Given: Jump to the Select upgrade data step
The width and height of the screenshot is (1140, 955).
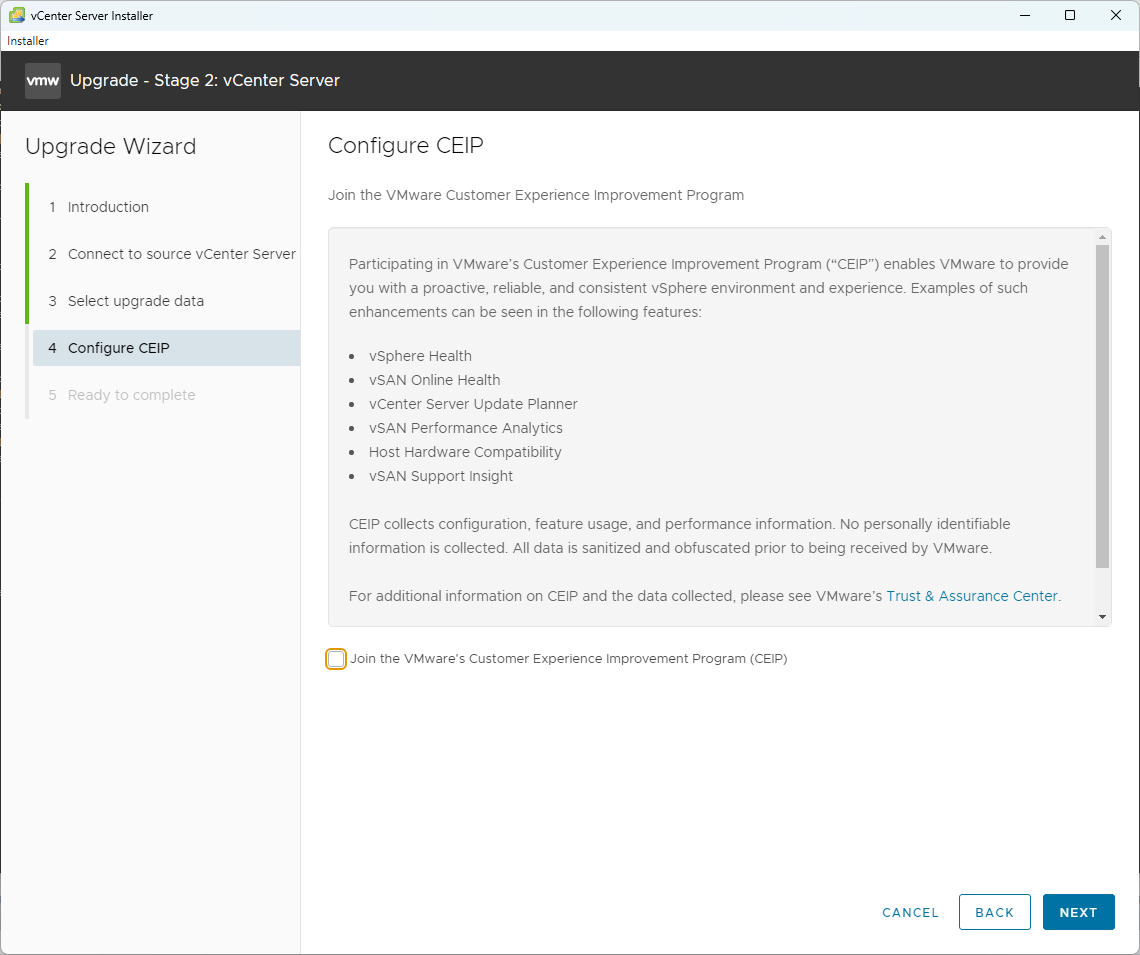Looking at the screenshot, I should point(135,301).
